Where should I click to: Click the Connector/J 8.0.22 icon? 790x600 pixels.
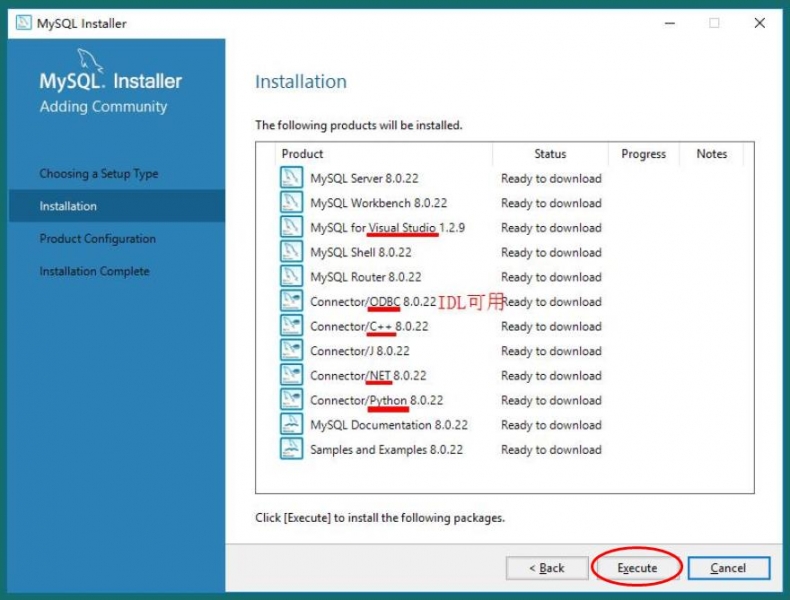(291, 351)
